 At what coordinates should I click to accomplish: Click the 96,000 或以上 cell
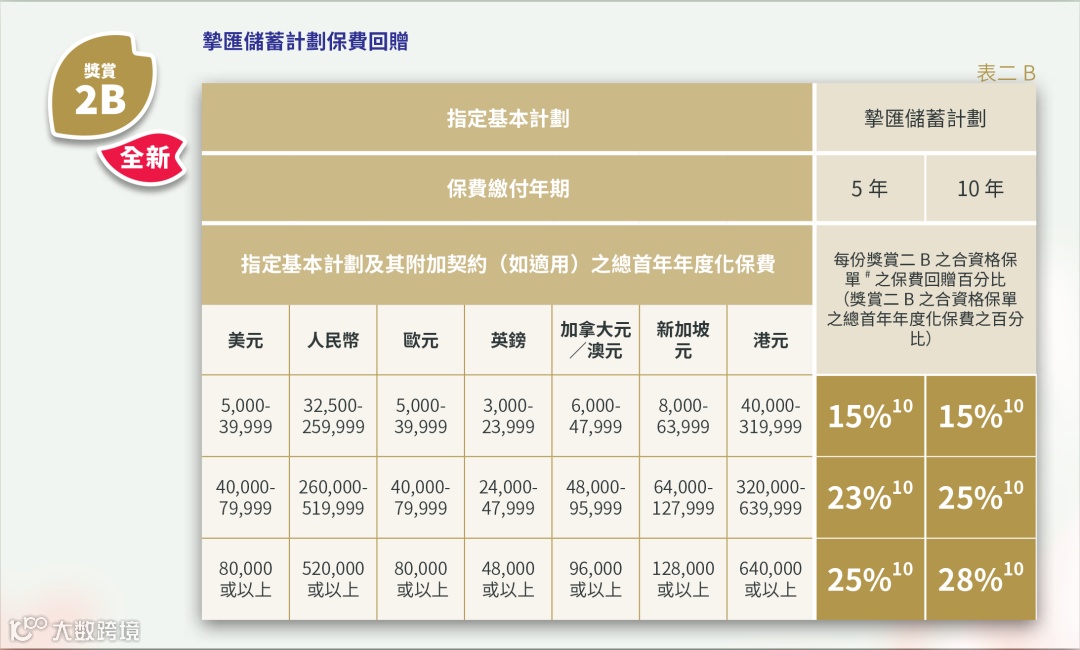[x=596, y=579]
